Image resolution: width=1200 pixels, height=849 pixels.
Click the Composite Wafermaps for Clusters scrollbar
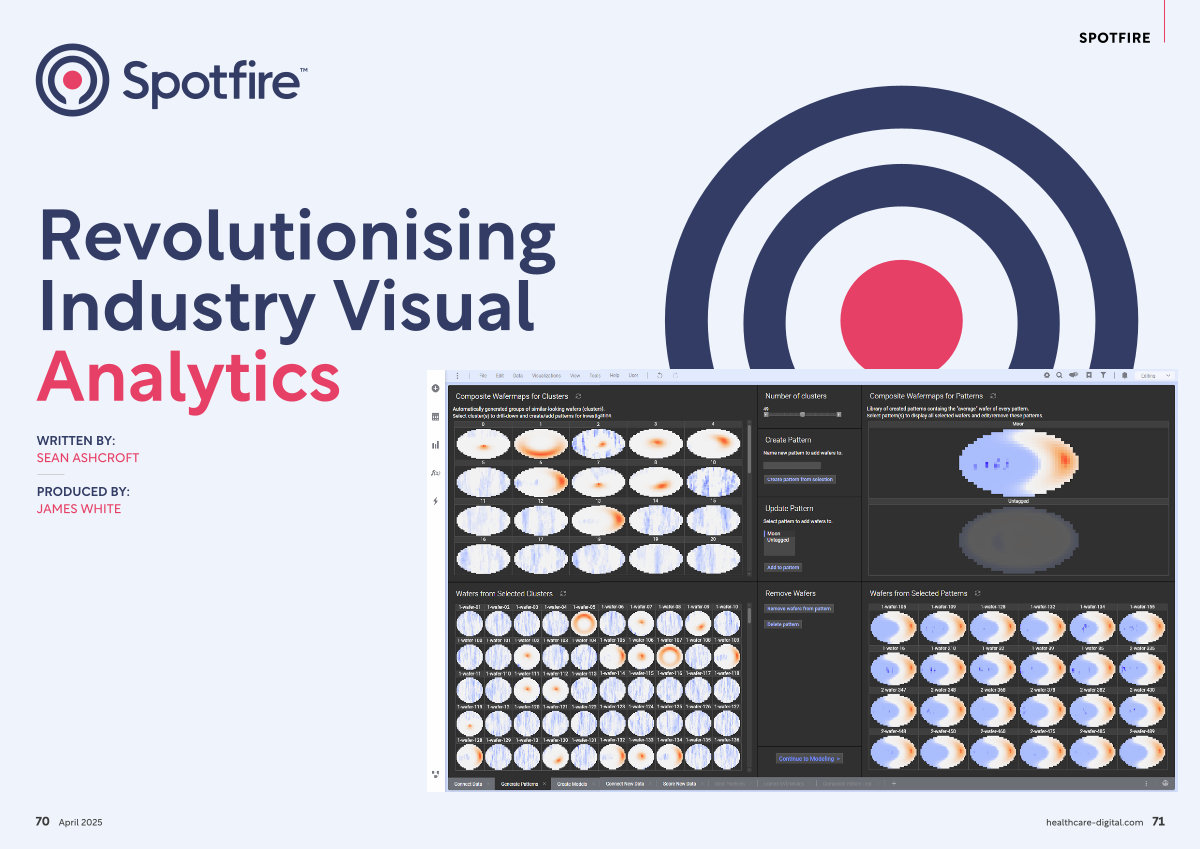point(750,447)
